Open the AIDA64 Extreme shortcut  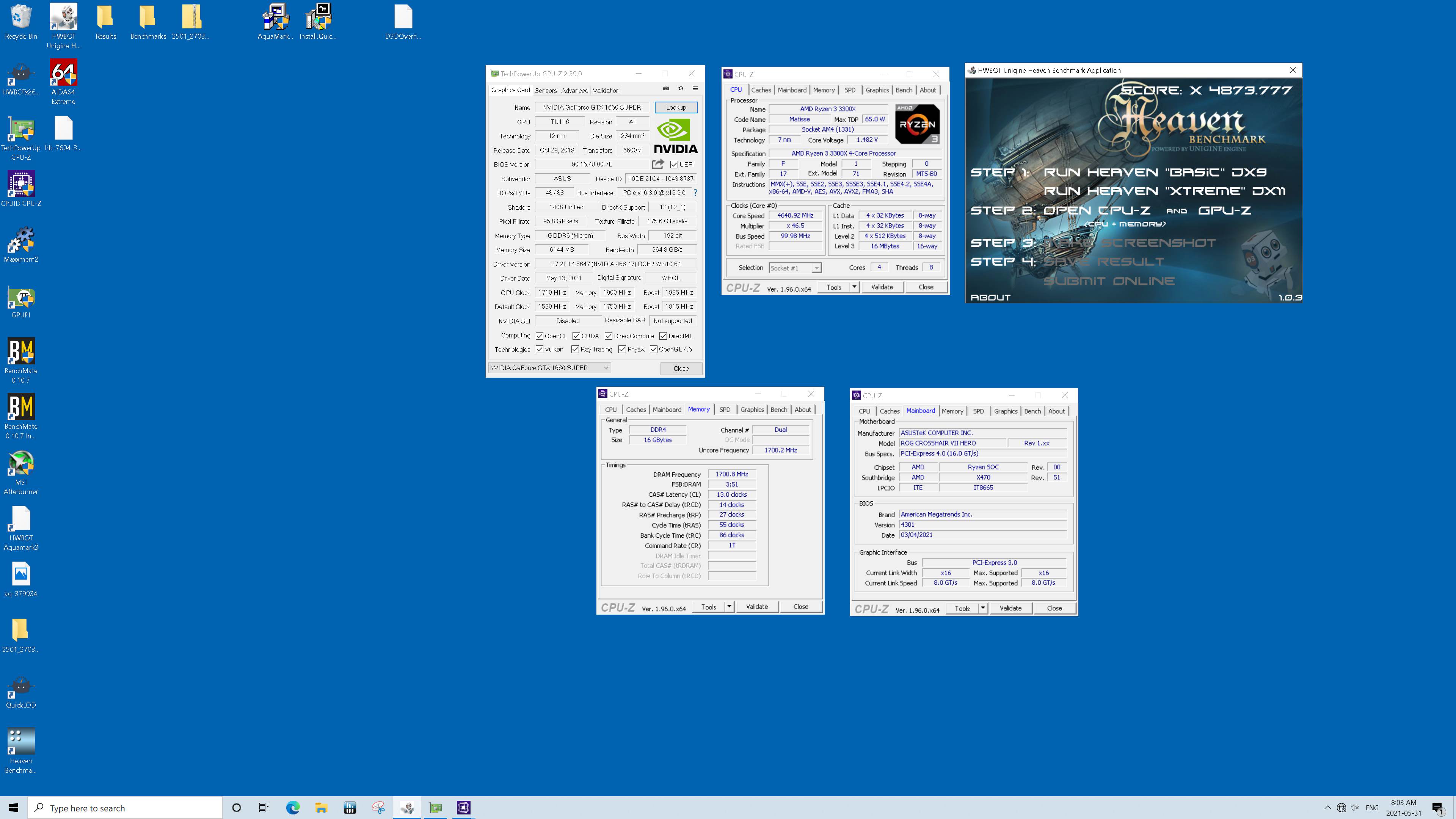pyautogui.click(x=63, y=83)
